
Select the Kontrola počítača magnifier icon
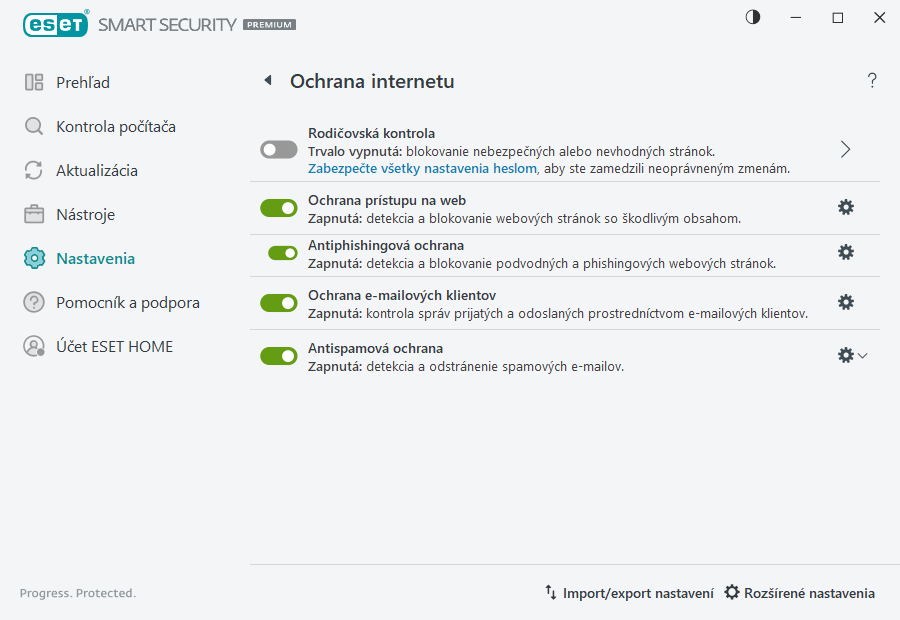click(x=31, y=126)
